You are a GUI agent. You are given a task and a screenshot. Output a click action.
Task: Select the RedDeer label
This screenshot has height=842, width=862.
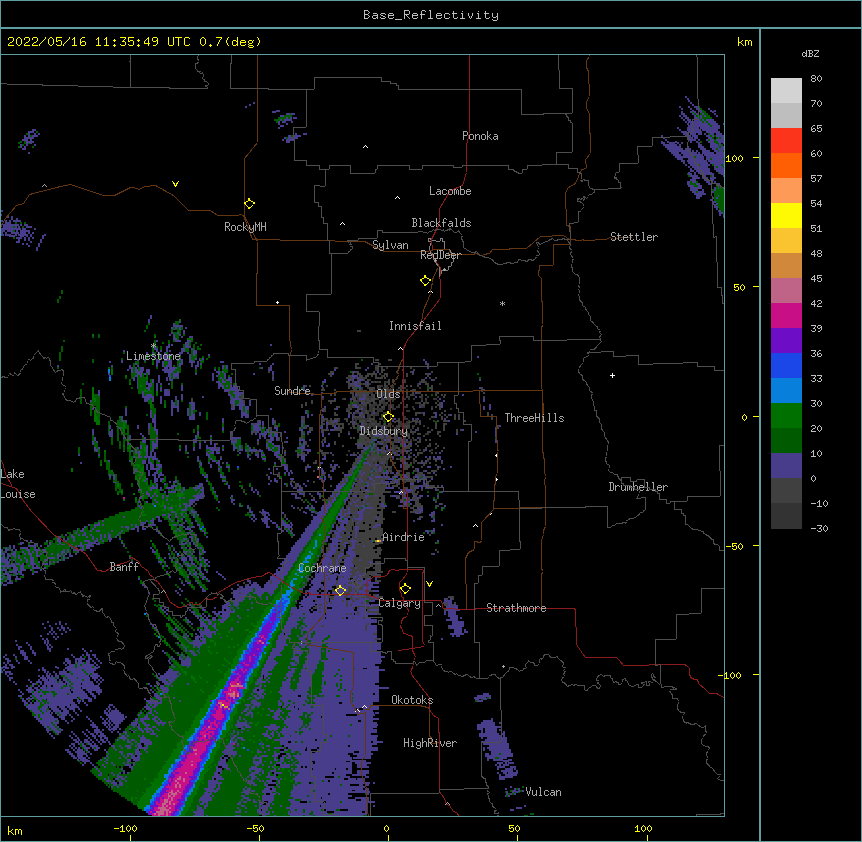click(x=440, y=255)
